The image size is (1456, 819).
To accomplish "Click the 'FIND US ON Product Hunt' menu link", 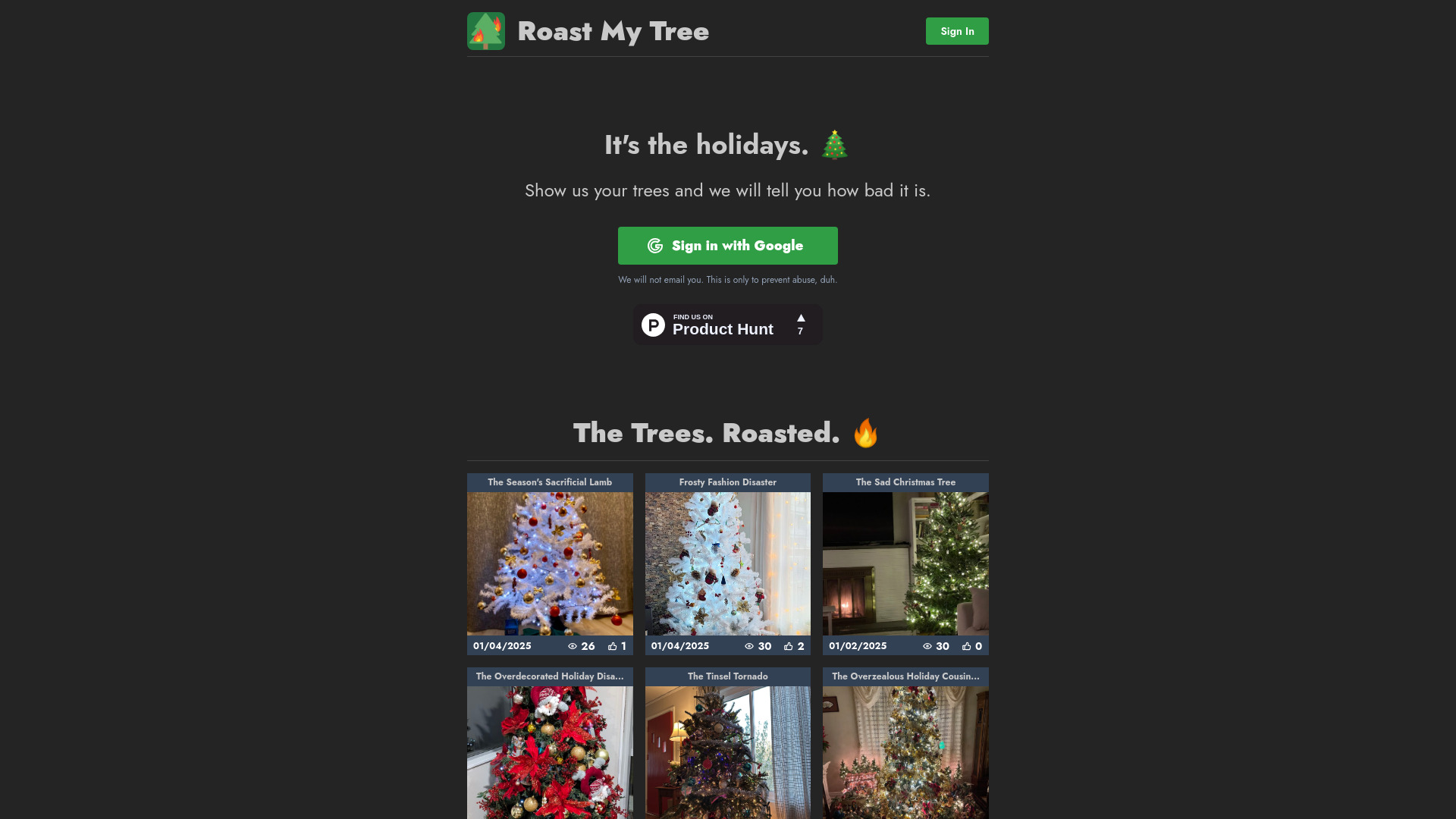I will coord(728,324).
